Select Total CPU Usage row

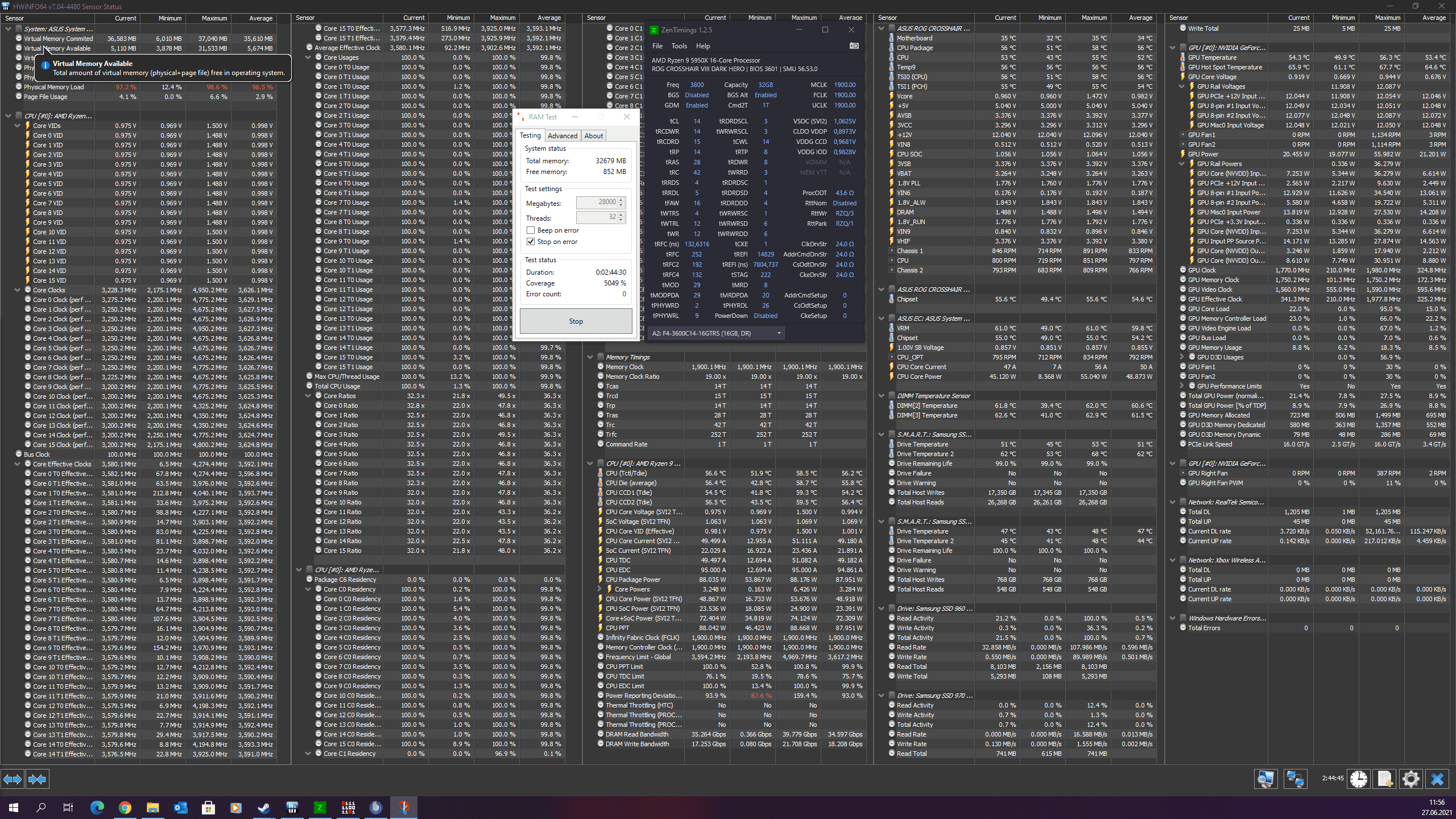tap(437, 386)
